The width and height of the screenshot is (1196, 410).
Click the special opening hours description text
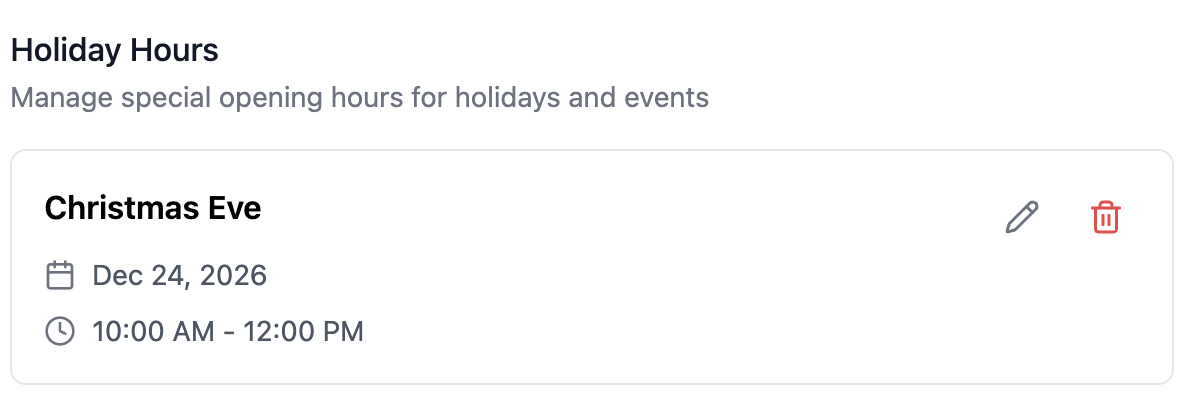tap(359, 98)
